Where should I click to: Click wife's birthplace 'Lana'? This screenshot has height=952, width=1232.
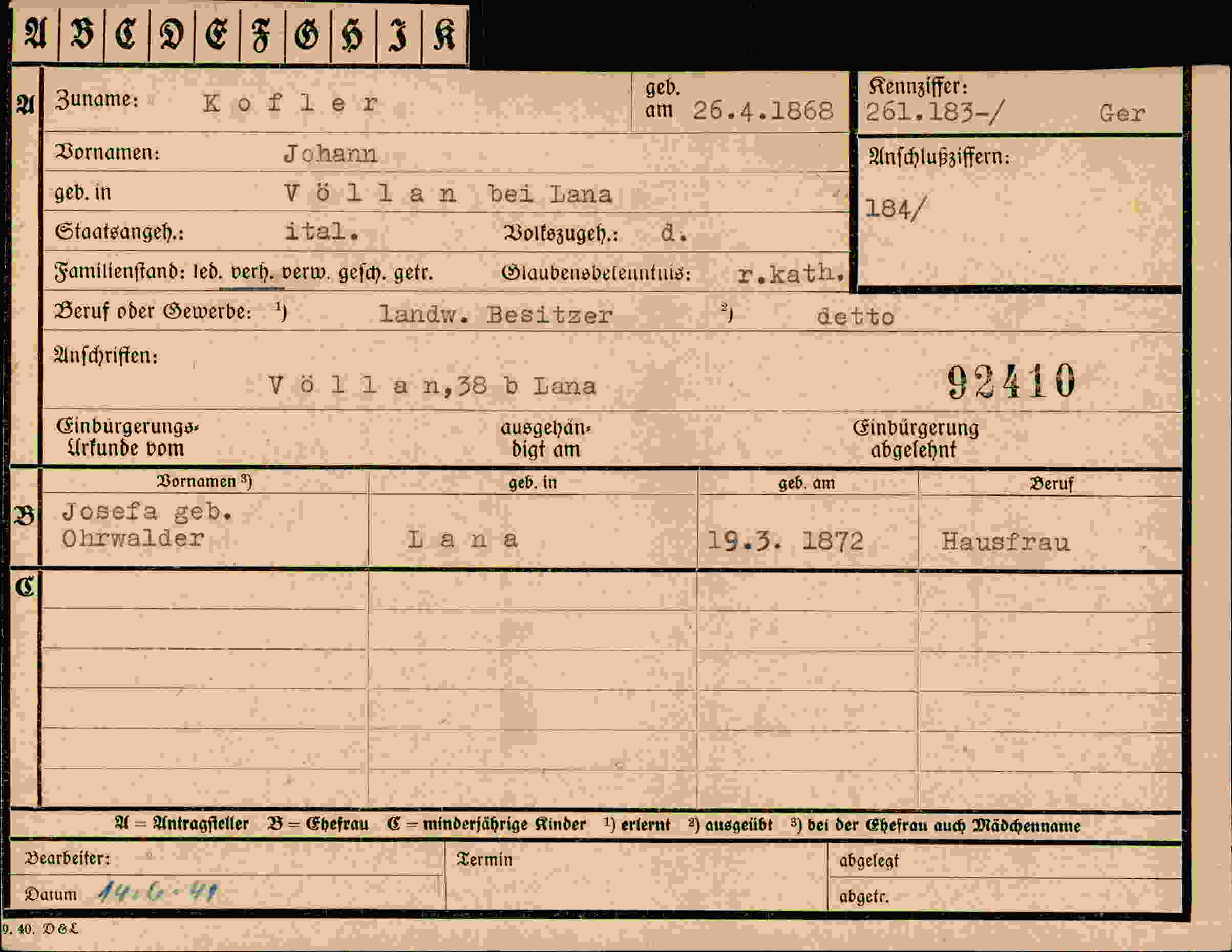click(x=462, y=539)
